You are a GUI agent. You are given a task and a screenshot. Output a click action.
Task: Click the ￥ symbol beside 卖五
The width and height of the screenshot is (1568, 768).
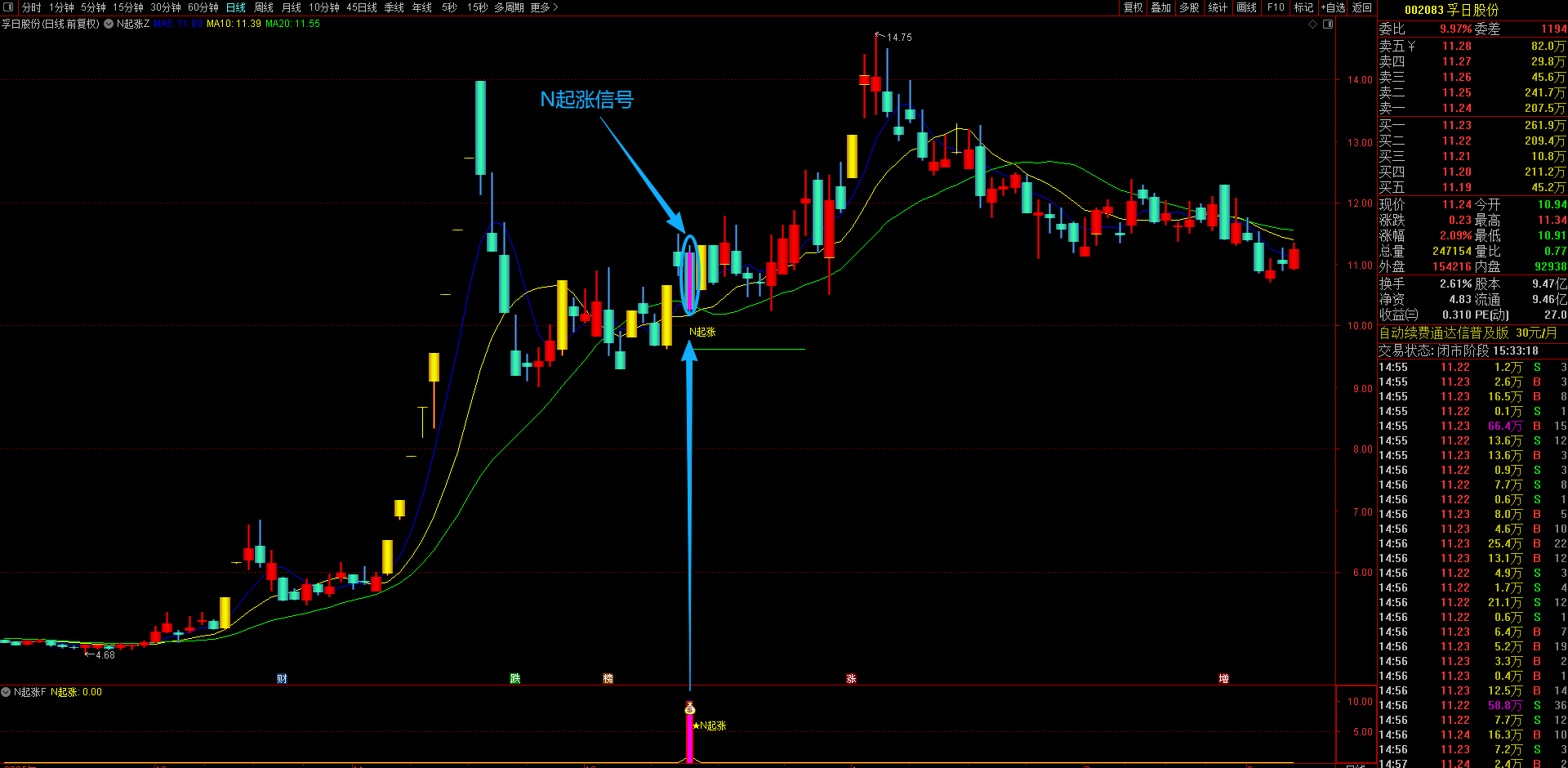pyautogui.click(x=1411, y=47)
